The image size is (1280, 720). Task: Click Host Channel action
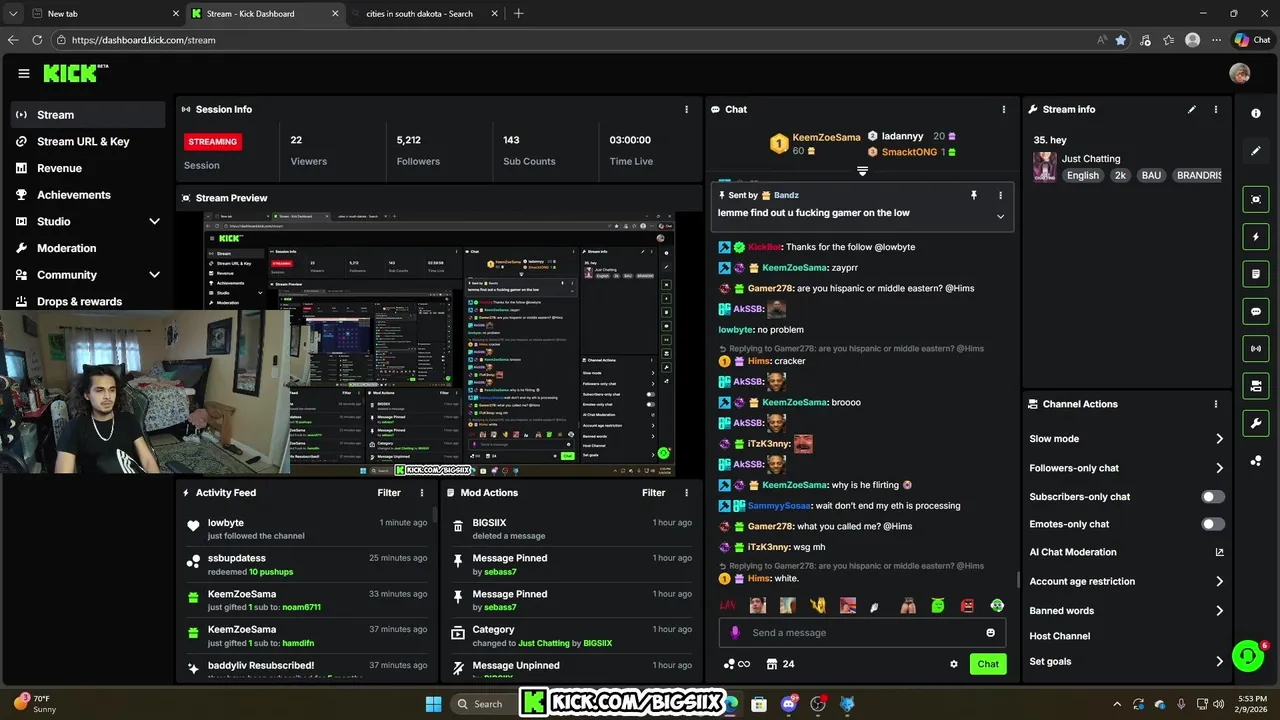click(x=1059, y=636)
